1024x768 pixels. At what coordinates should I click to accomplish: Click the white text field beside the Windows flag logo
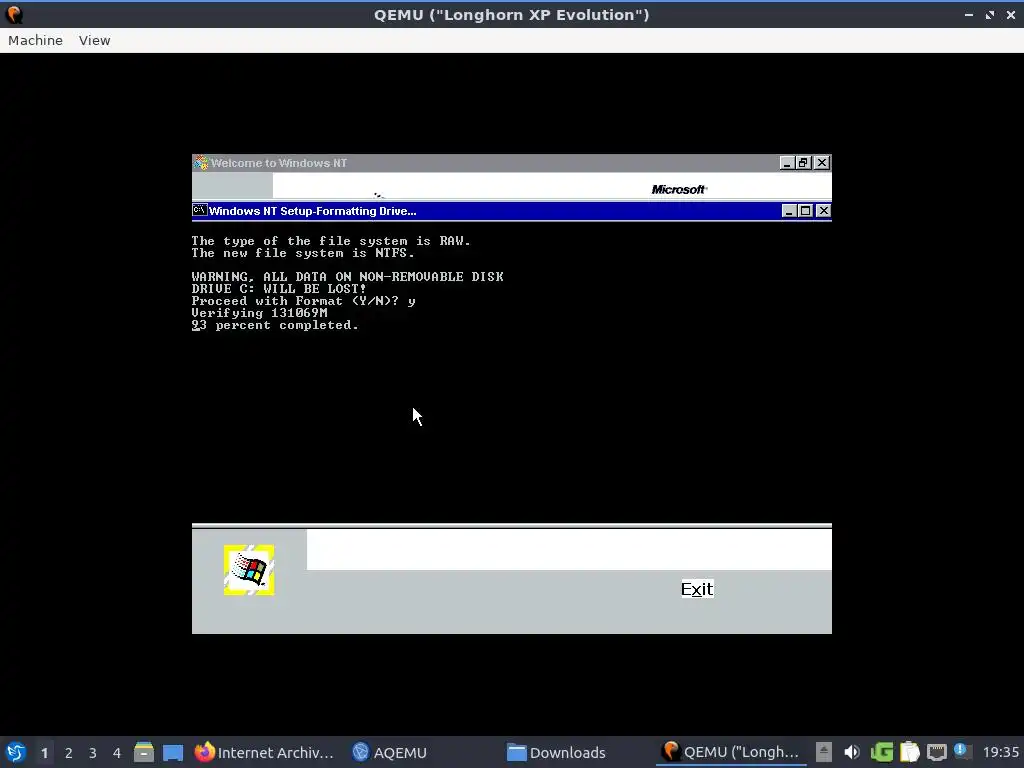point(569,550)
